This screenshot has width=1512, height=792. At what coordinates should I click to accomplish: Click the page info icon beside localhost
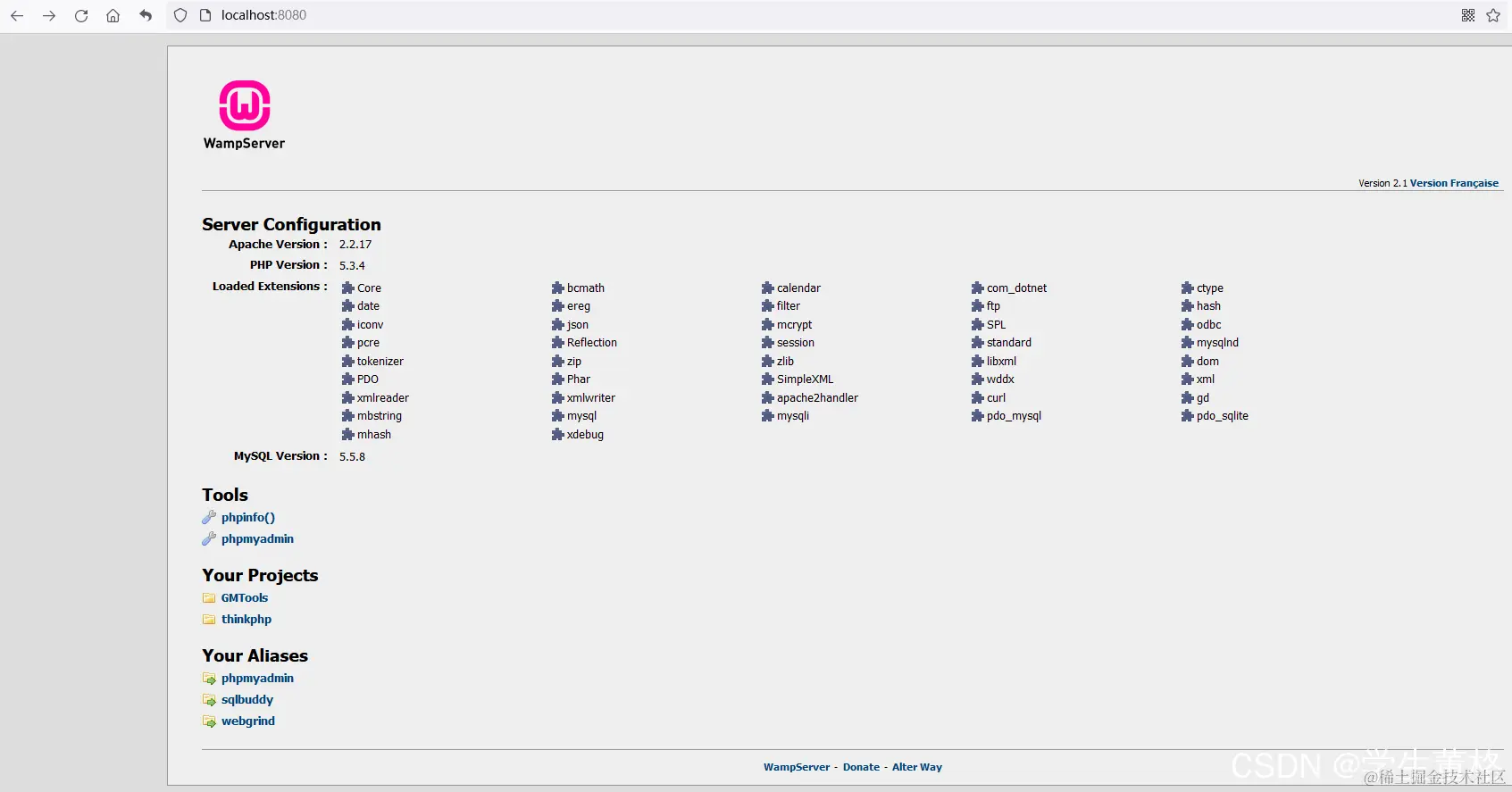[x=205, y=15]
